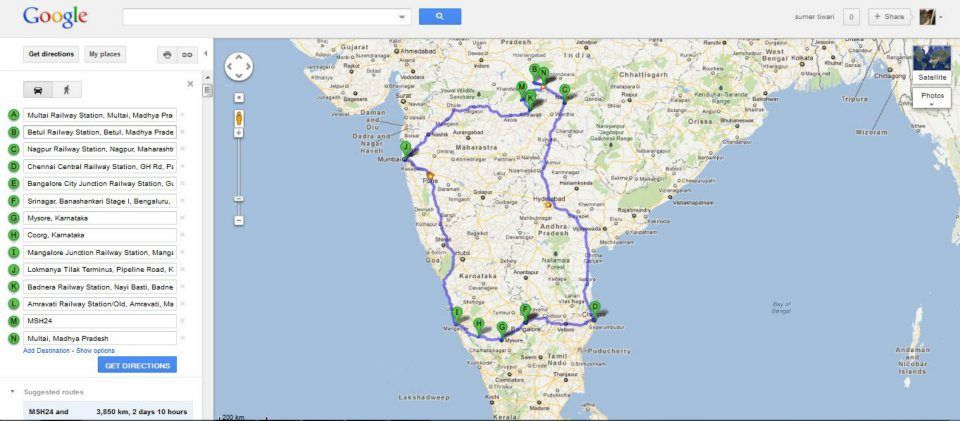
Task: Open the My places tab
Action: pyautogui.click(x=105, y=54)
